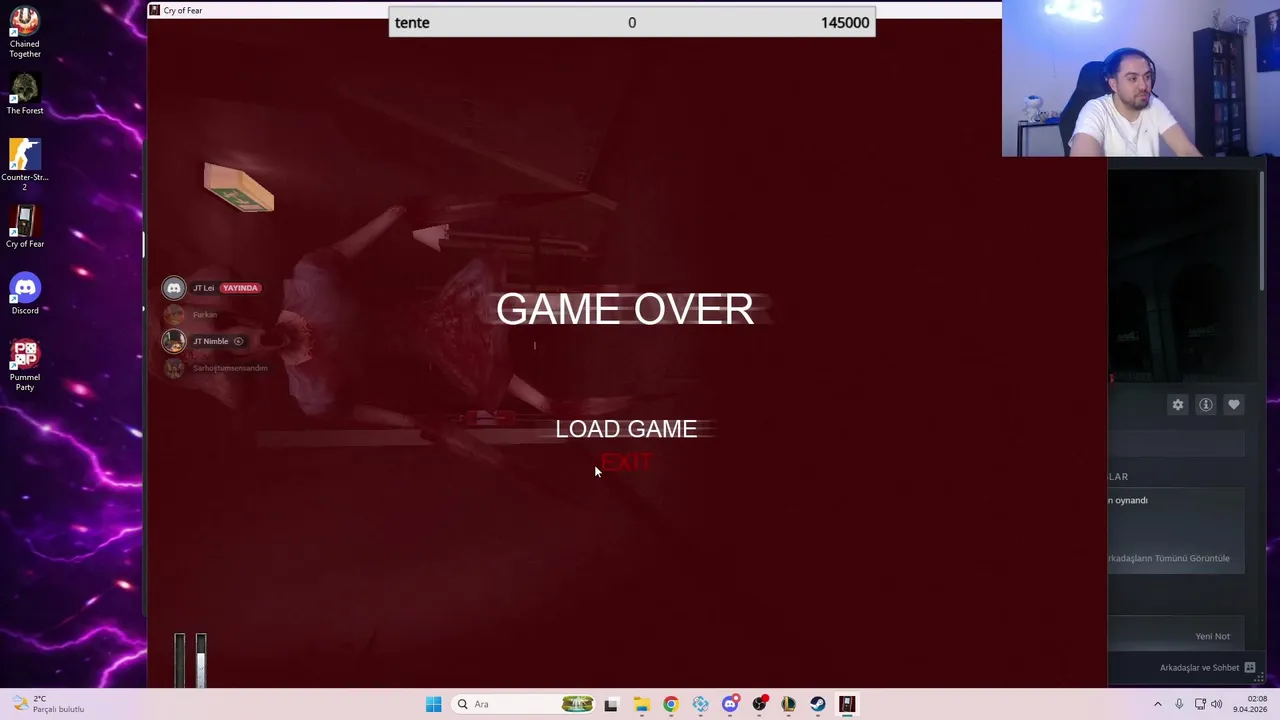Click the Steam friends chat icon
This screenshot has height=720, width=1280.
pyautogui.click(x=1250, y=668)
